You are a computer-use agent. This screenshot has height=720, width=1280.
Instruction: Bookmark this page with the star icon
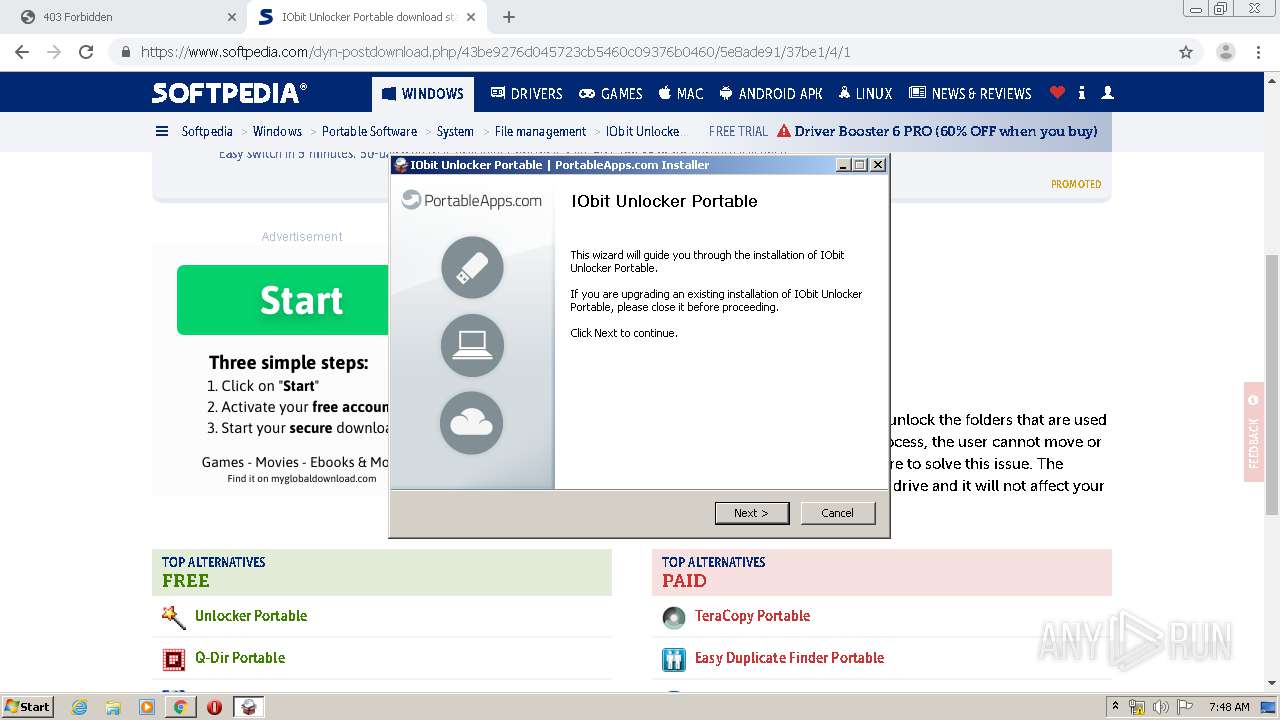[x=1186, y=52]
